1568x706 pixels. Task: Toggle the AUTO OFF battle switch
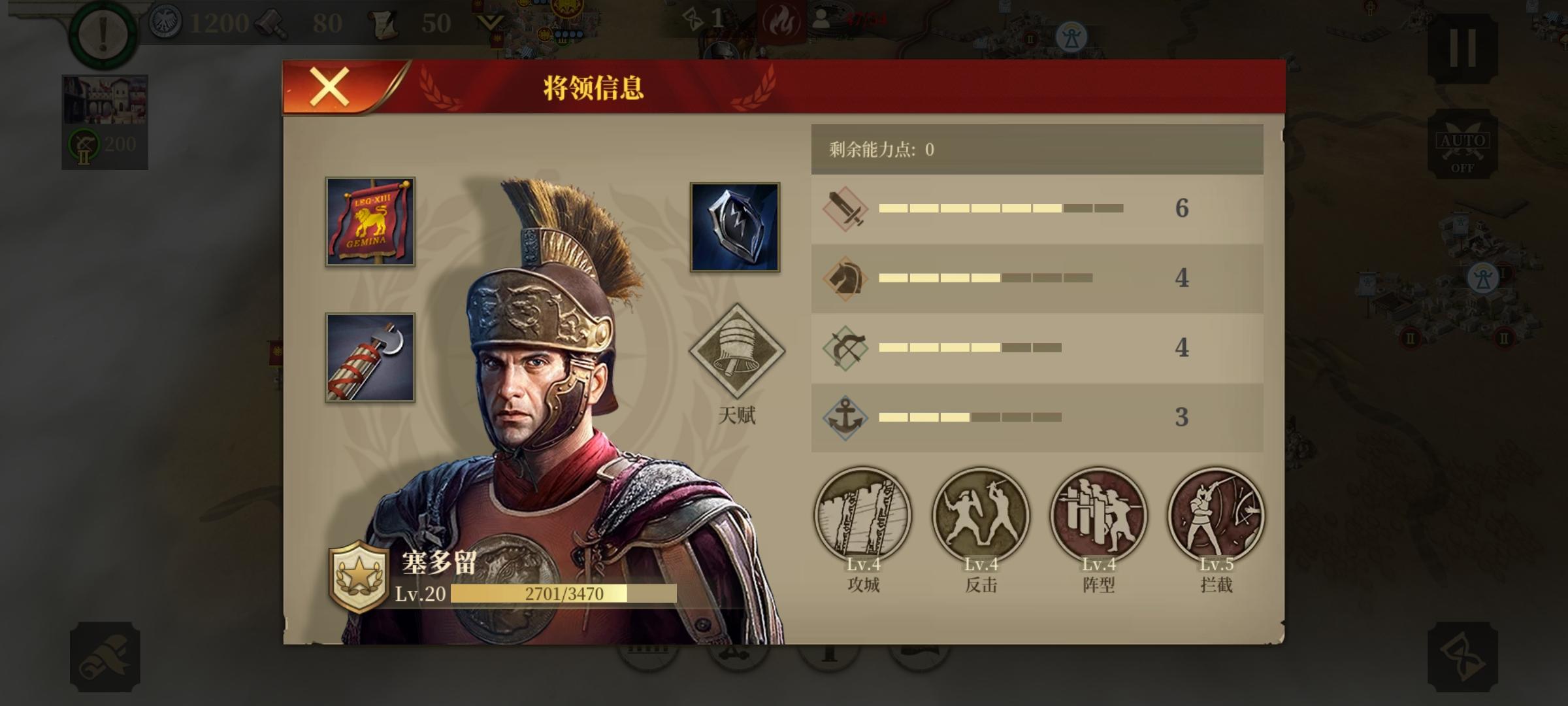[1462, 145]
